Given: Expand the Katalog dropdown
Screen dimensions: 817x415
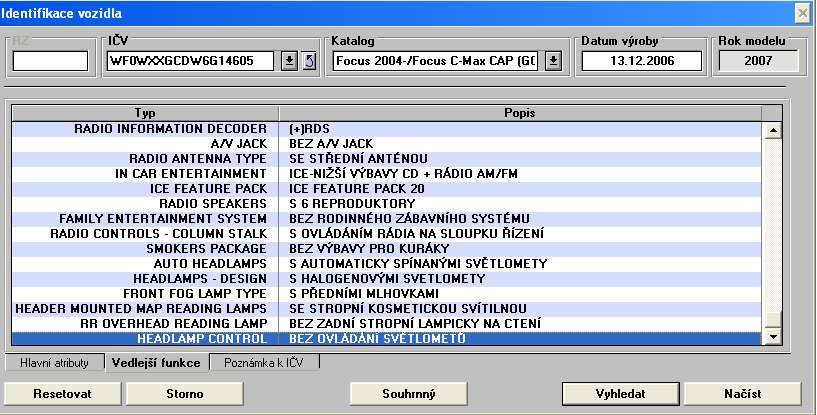Looking at the screenshot, I should 553,61.
